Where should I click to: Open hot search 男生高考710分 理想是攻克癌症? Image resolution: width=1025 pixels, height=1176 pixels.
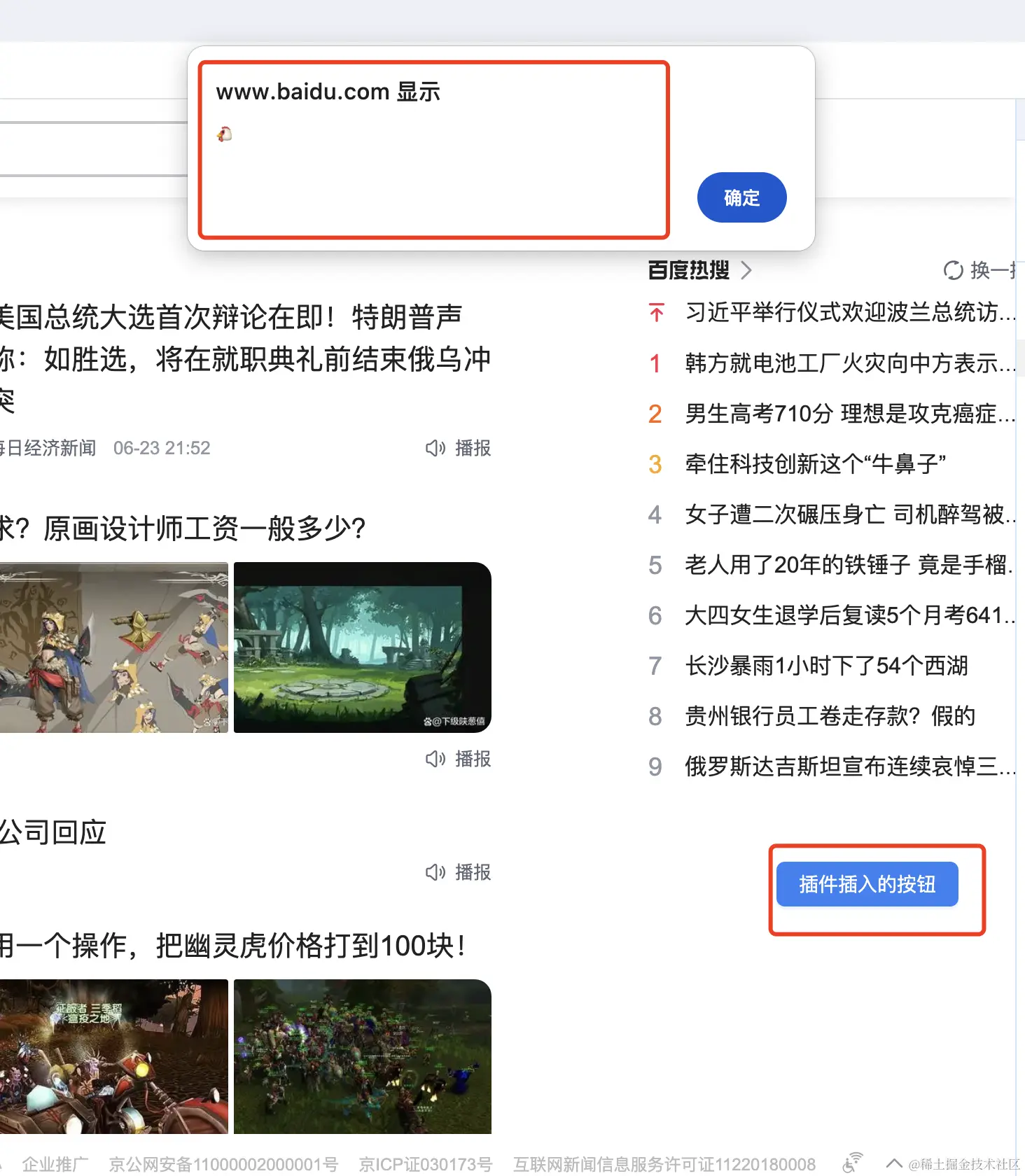pos(850,413)
